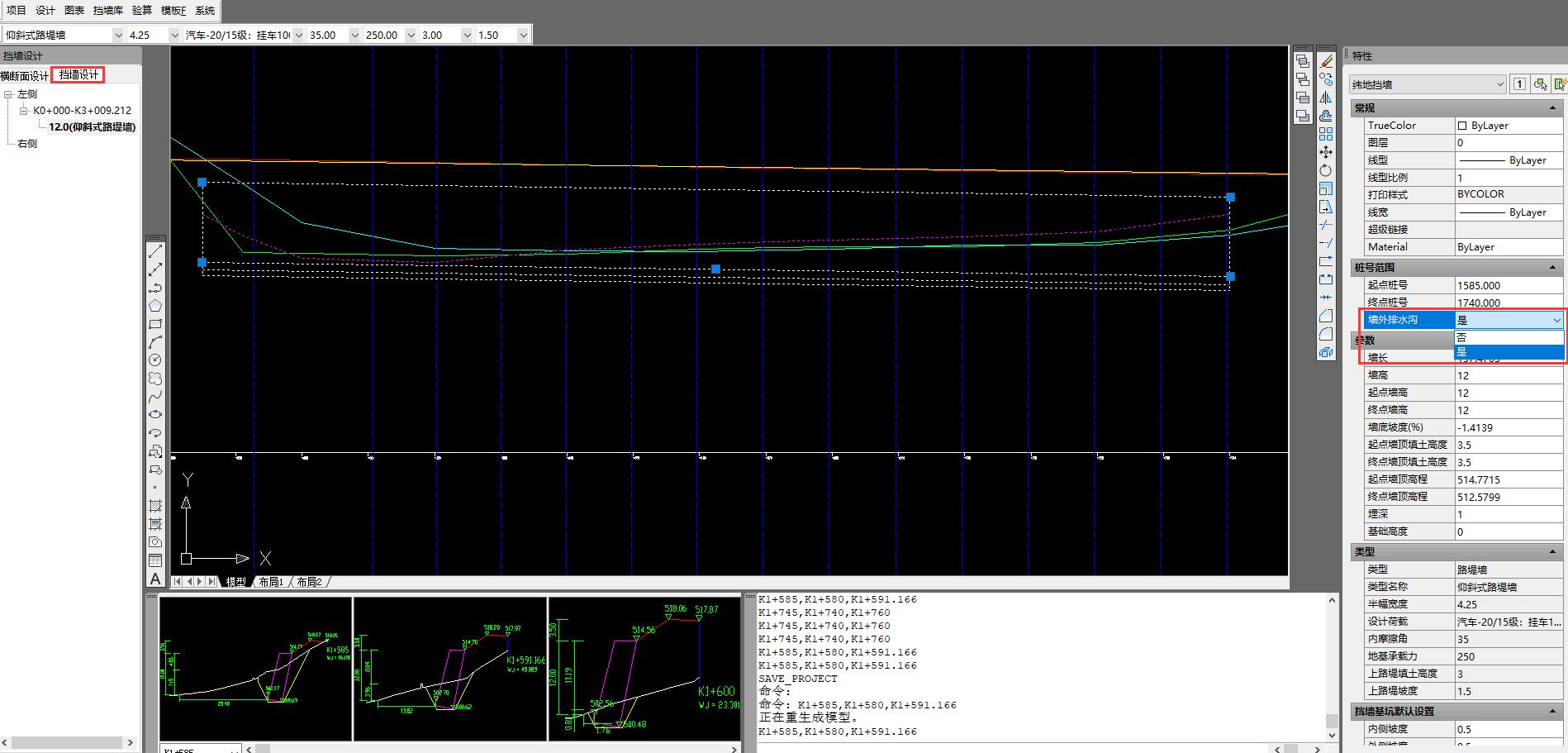Select the Line drawing tool
This screenshot has height=753, width=1568.
[x=154, y=251]
